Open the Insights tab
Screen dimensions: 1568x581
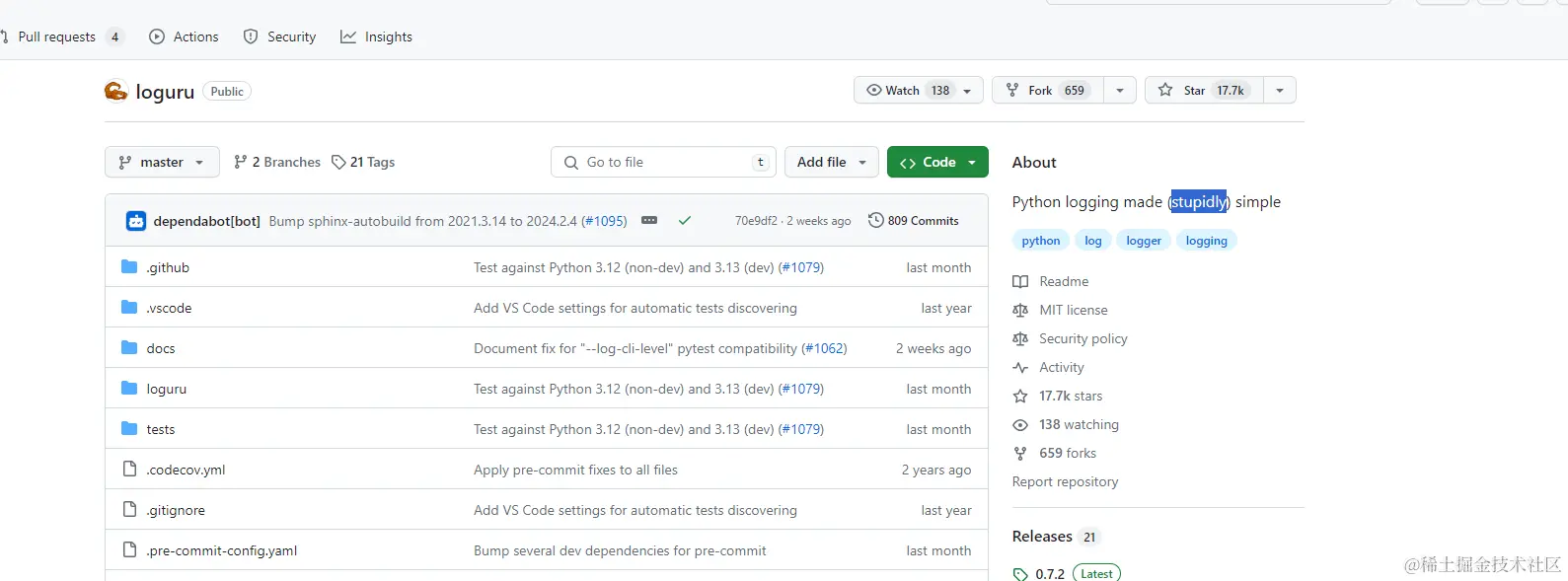377,36
